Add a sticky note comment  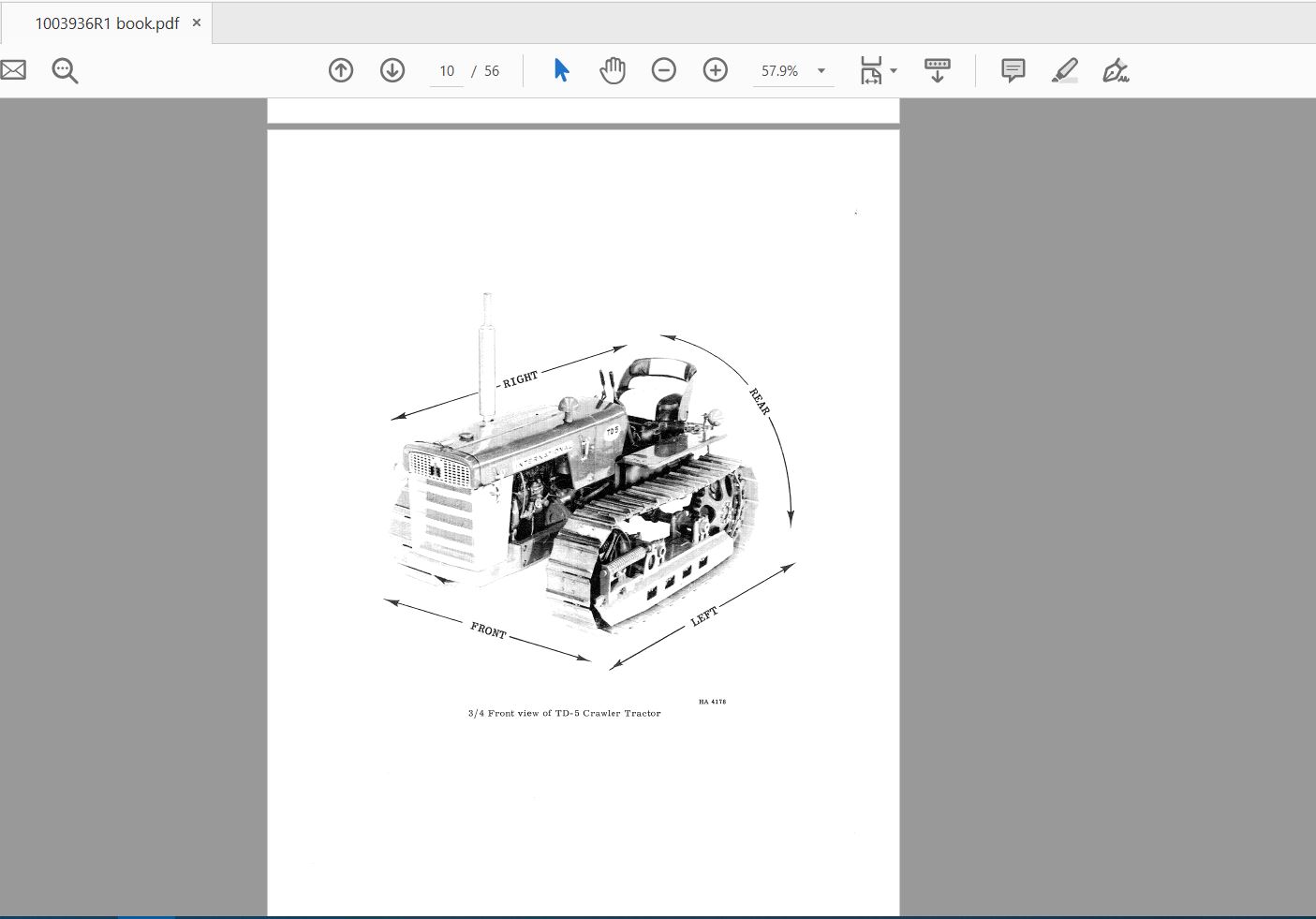click(1013, 70)
